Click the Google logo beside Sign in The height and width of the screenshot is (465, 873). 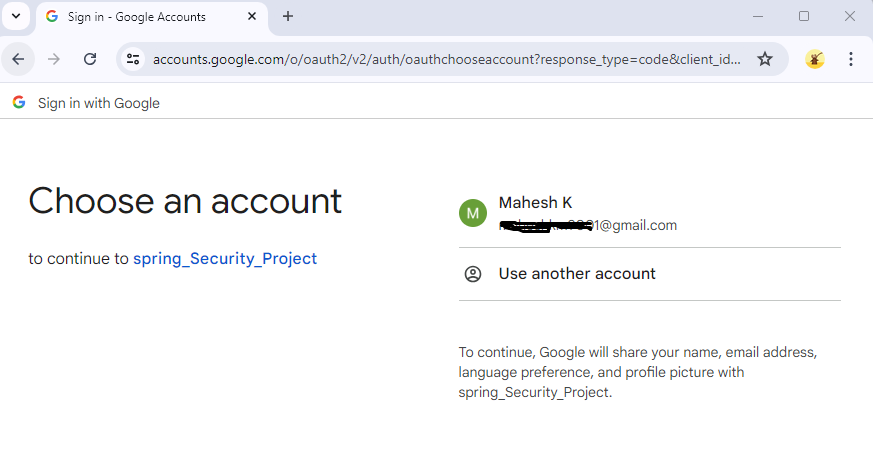(x=19, y=102)
